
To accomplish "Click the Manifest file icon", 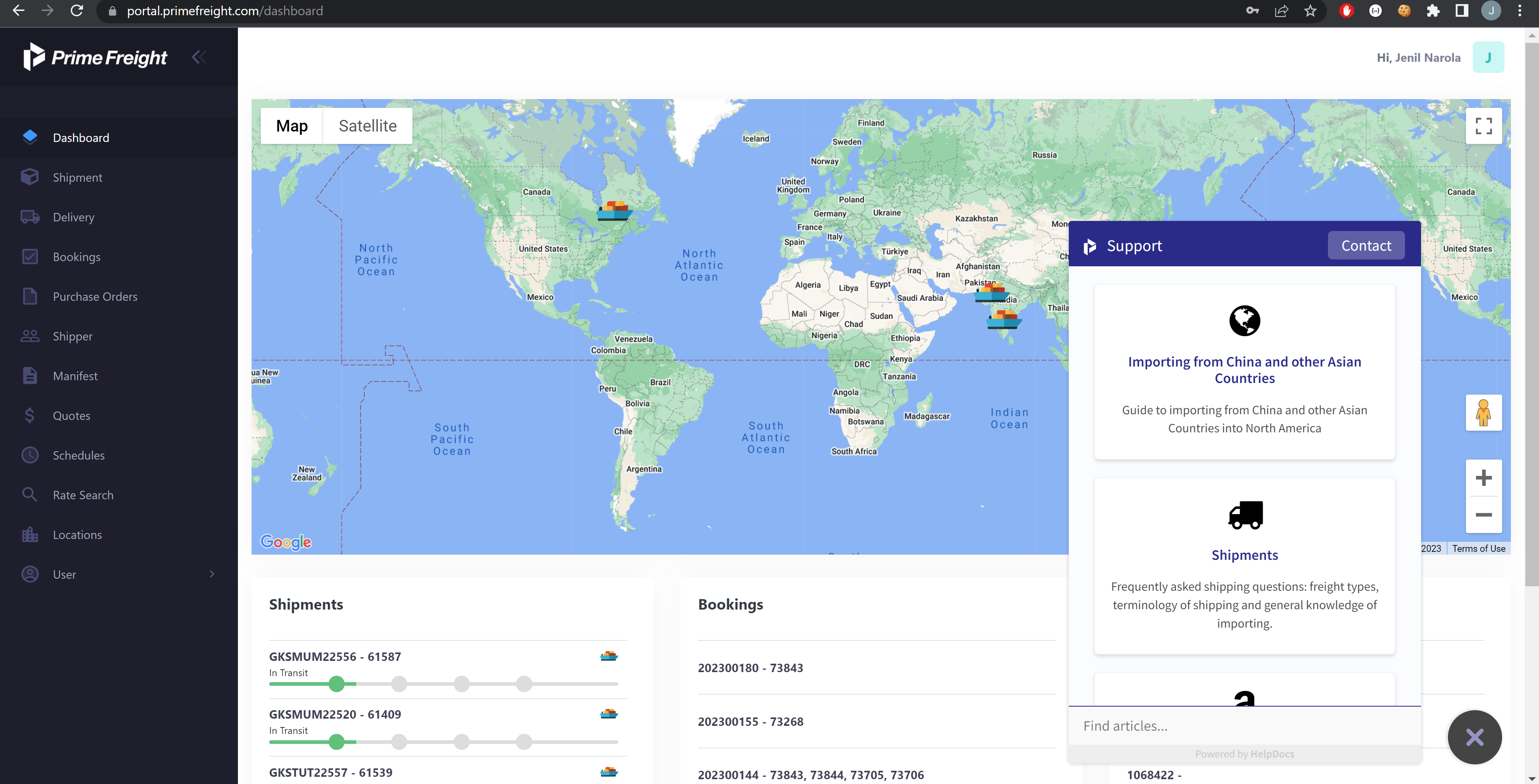I will coord(30,376).
